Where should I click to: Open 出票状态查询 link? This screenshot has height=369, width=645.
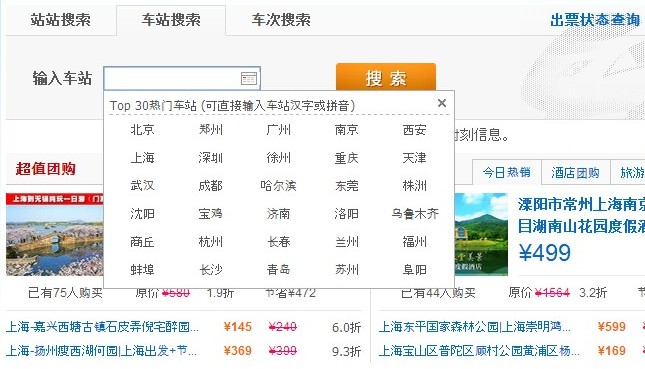tap(595, 19)
